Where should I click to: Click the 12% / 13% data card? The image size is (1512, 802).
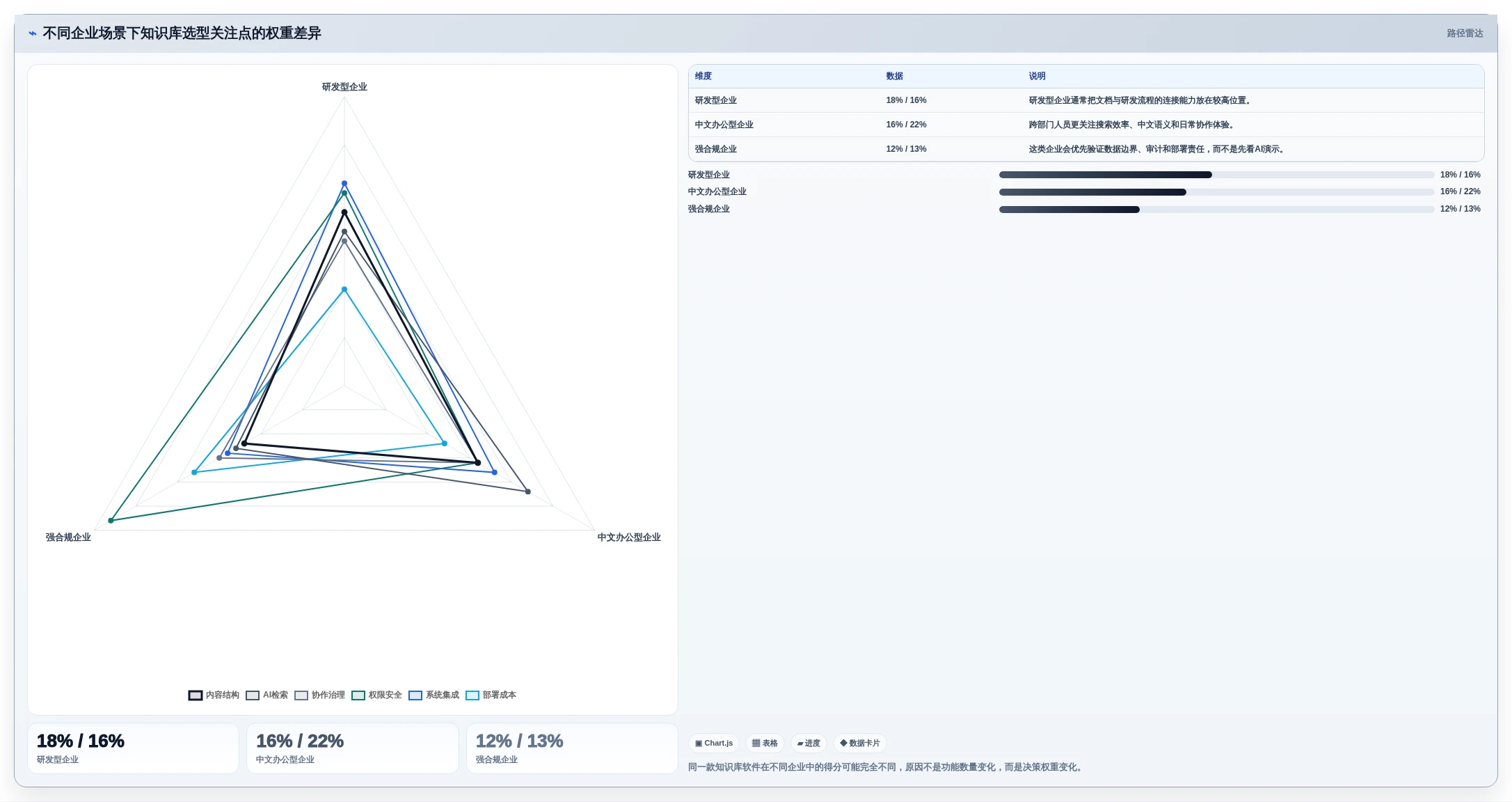(x=572, y=748)
